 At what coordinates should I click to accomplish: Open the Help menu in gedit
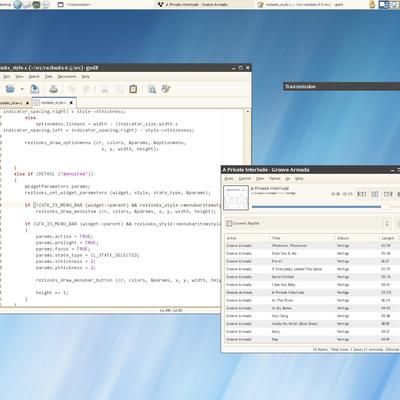pos(86,77)
